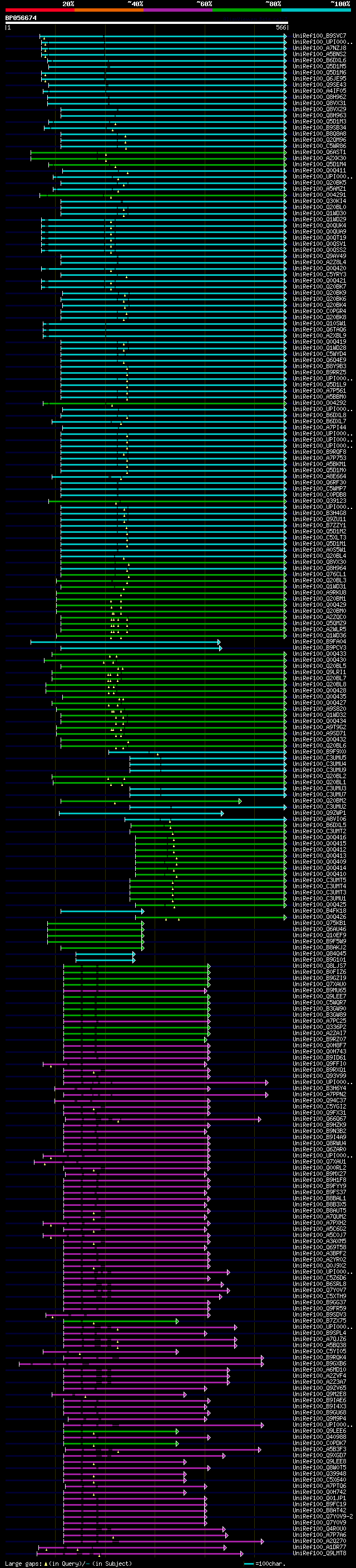Select hit label UniRef100_Q0QUA9
Image resolution: width=356 pixels, height=1568 pixels.
[319, 231]
